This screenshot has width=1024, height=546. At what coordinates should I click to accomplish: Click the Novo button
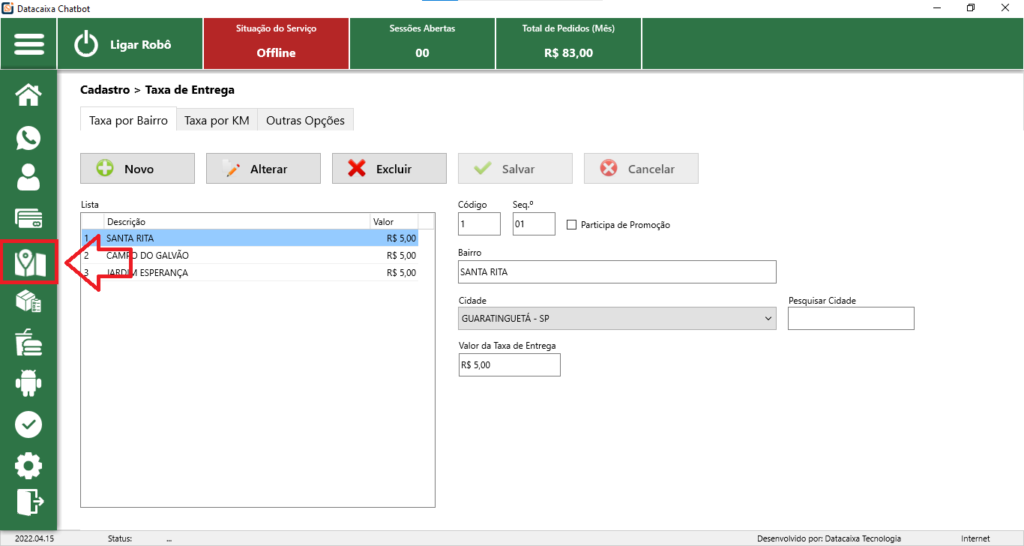pos(137,169)
